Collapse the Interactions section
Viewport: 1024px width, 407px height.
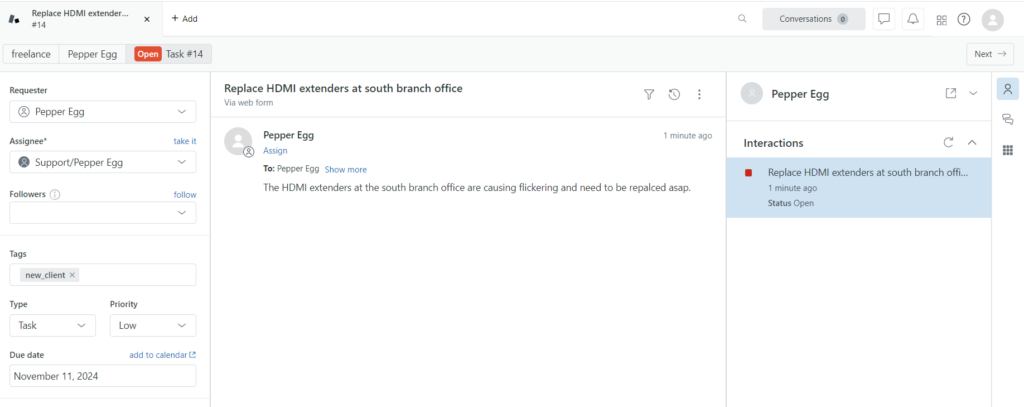(972, 143)
